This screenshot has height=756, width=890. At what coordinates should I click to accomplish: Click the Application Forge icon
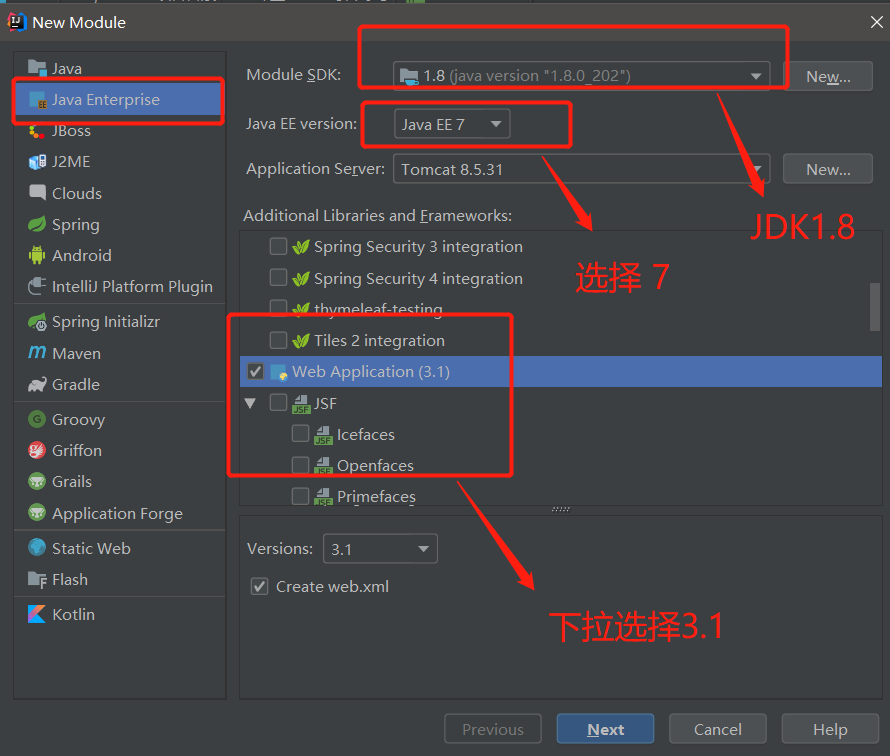pos(37,513)
